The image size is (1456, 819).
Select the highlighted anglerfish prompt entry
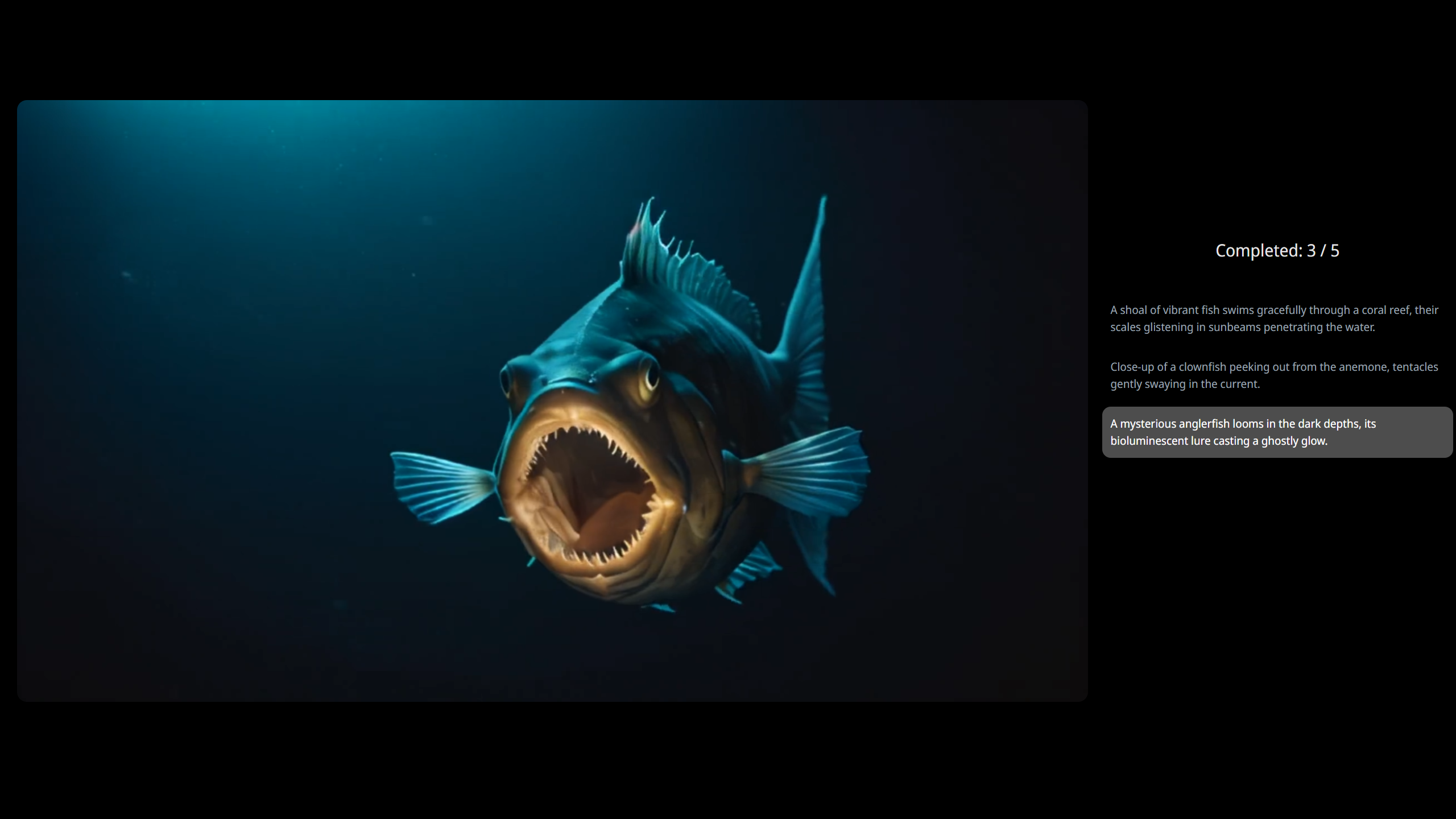[x=1276, y=432]
